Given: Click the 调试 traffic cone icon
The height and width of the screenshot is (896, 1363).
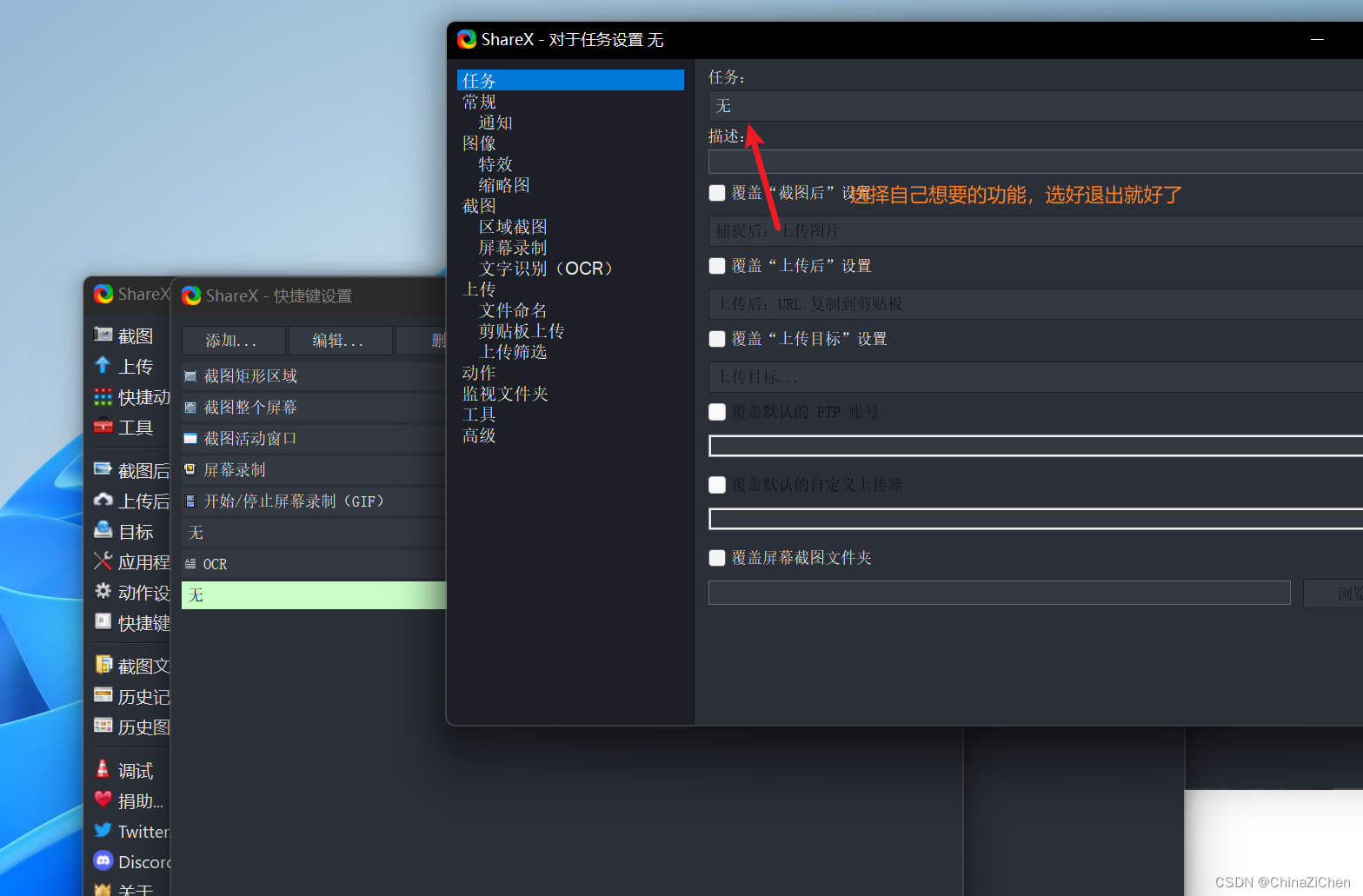Looking at the screenshot, I should pos(103,769).
